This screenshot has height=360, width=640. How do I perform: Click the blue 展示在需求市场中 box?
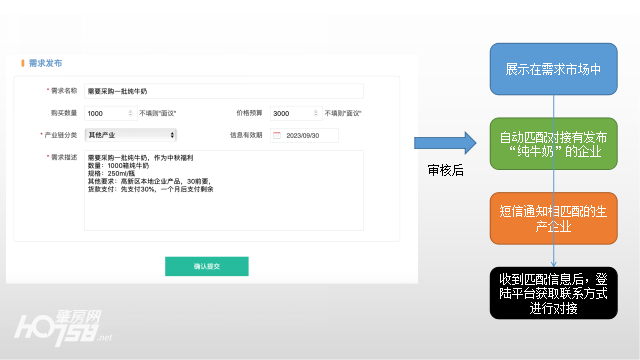(553, 69)
